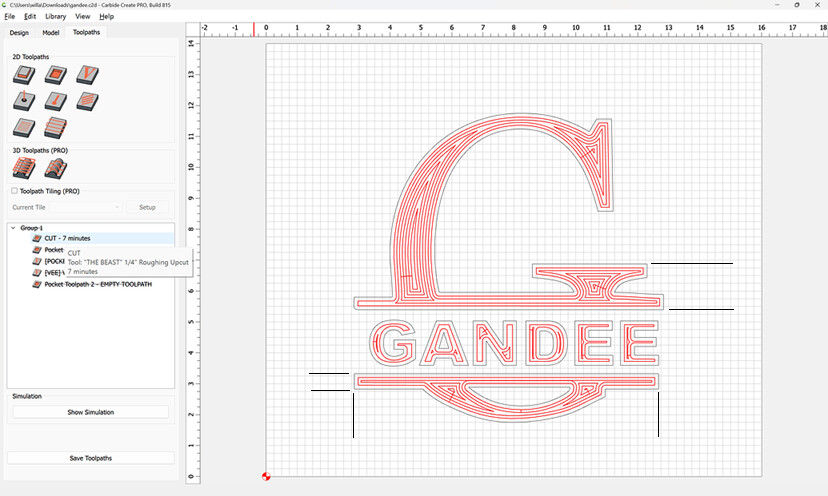This screenshot has height=496, width=828.
Task: Open the View menu
Action: pyautogui.click(x=82, y=16)
